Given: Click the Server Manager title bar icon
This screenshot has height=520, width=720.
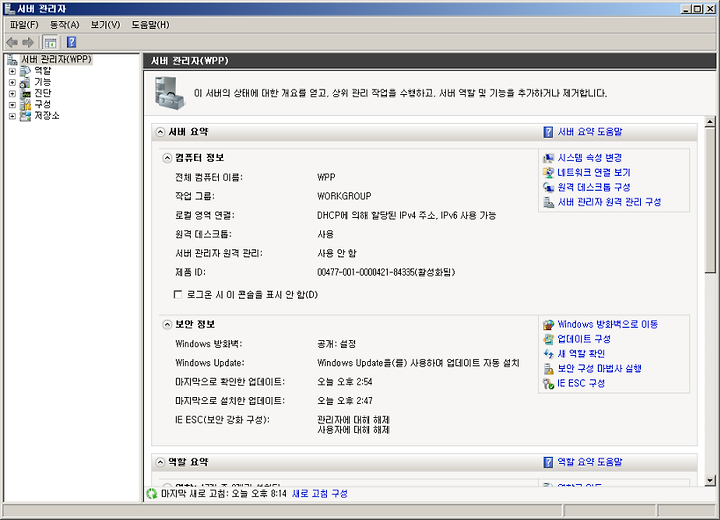Looking at the screenshot, I should pyautogui.click(x=9, y=8).
